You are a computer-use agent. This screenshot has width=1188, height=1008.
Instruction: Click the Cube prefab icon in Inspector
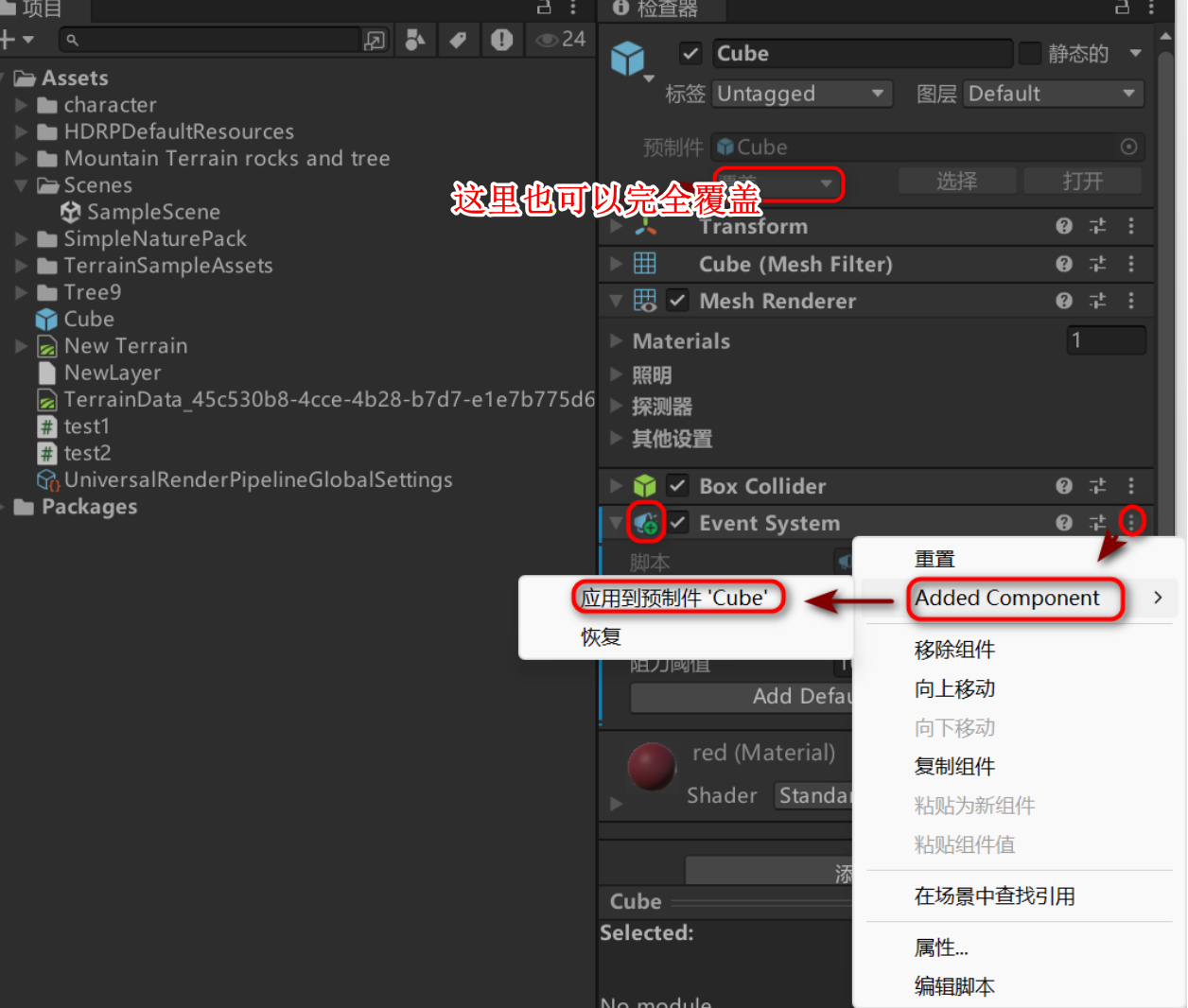pos(628,59)
